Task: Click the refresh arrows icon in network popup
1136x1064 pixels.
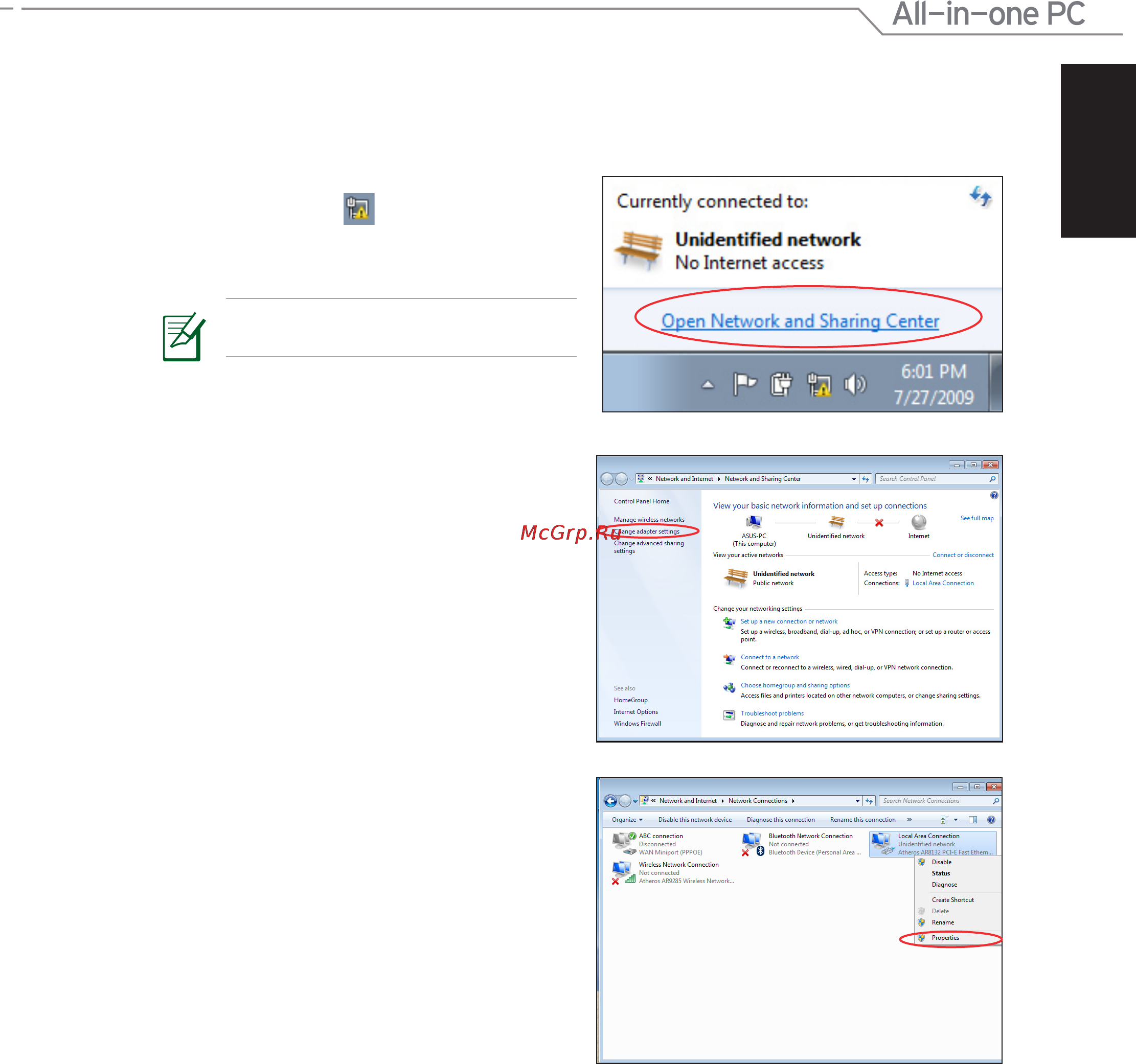Action: point(981,197)
